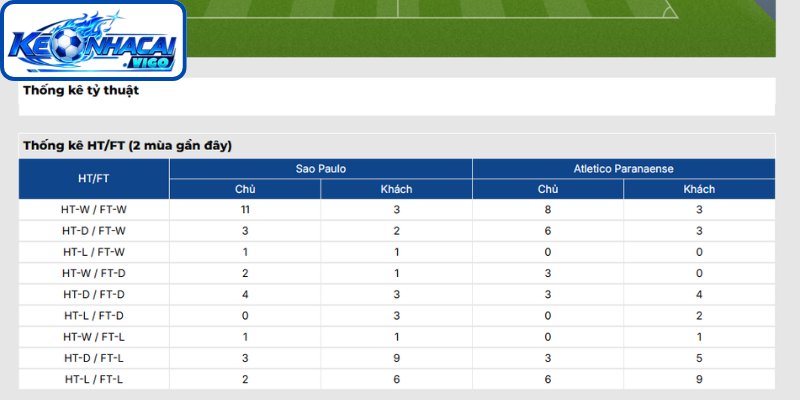Select the HT-L / FT-W row label
800x400 pixels.
94,252
